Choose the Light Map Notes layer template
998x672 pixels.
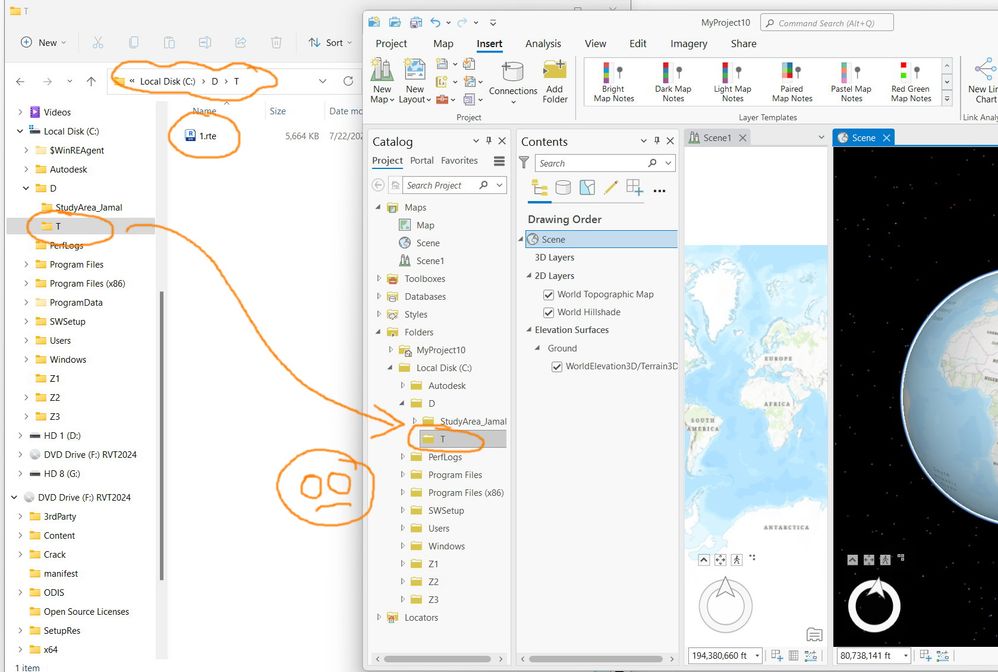pyautogui.click(x=732, y=82)
